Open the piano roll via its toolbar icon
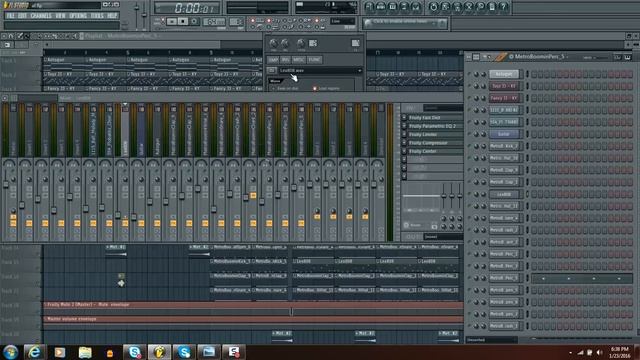Image resolution: width=640 pixels, height=360 pixels. [x=393, y=7]
